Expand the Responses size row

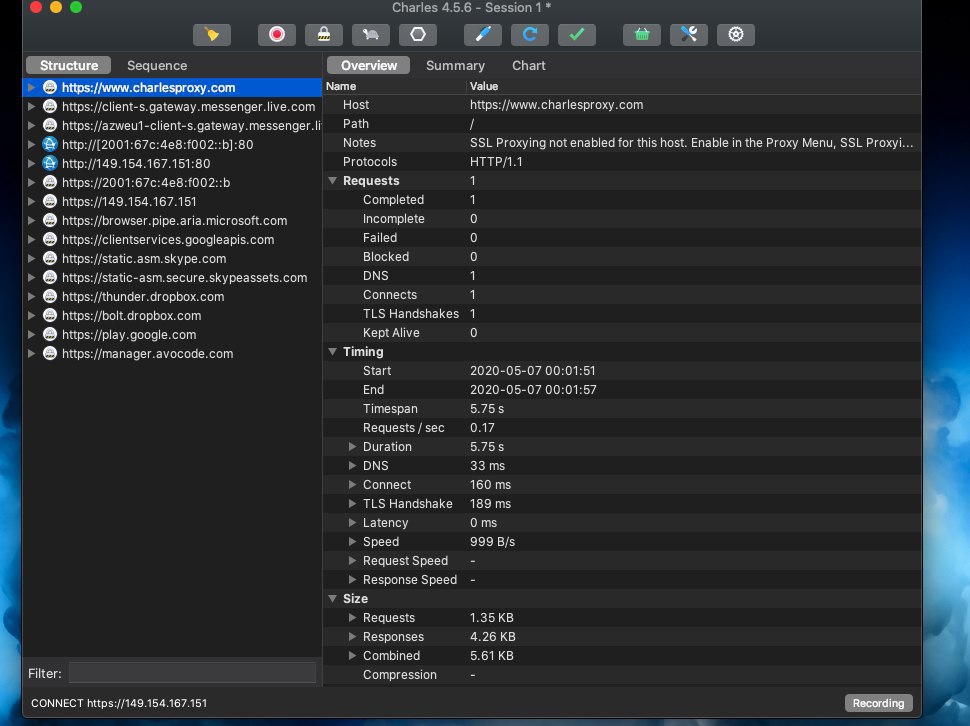[x=352, y=637]
